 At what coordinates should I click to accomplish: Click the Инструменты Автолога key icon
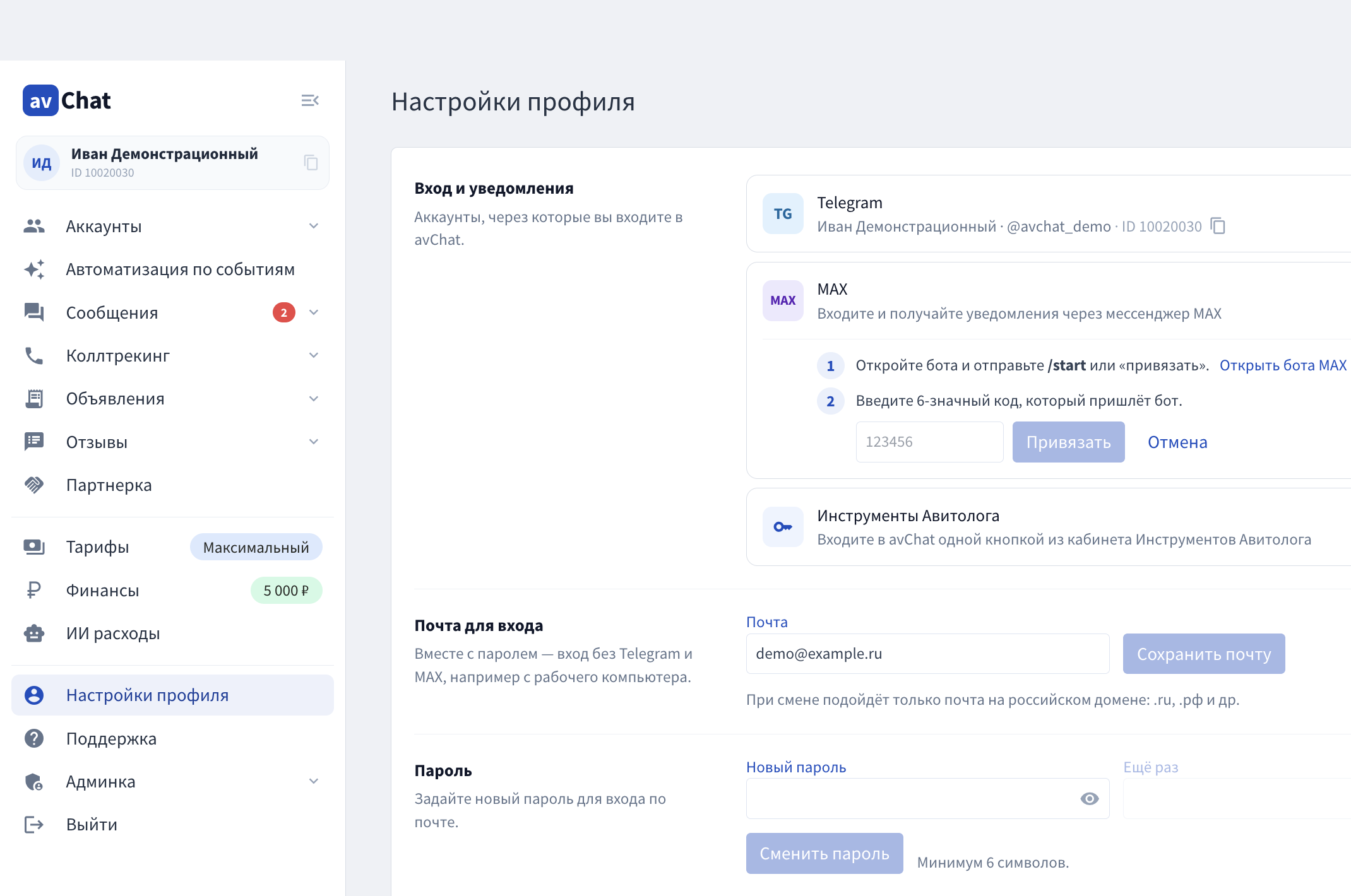[x=783, y=527]
